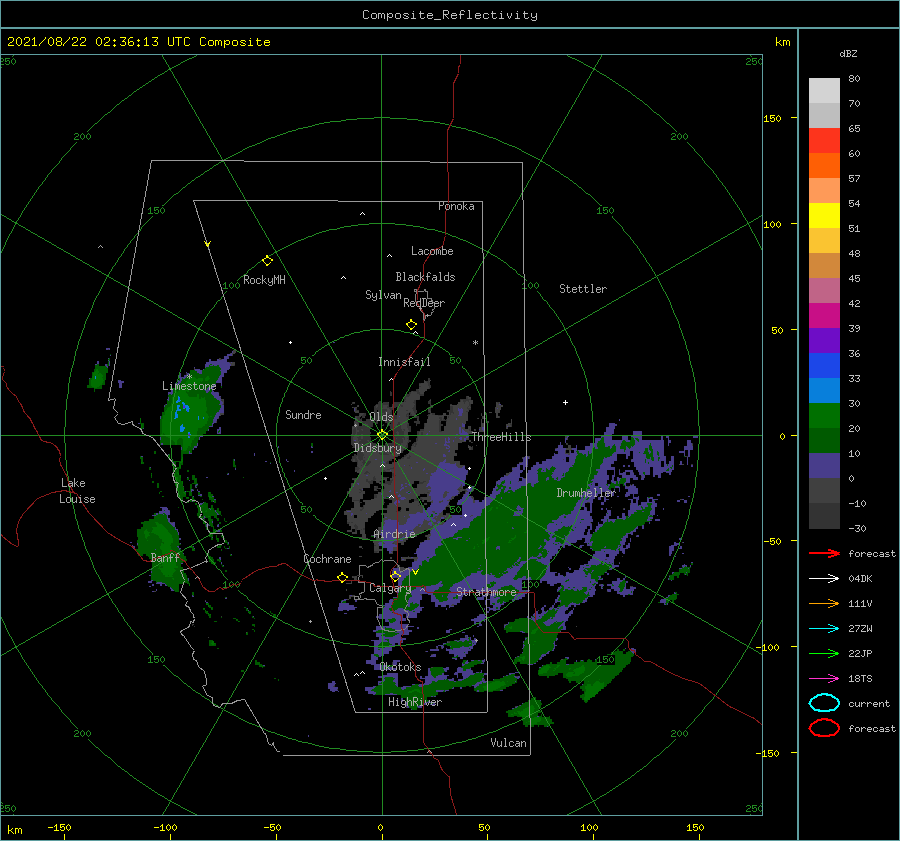Screen dimensions: 900x841
Task: Click the ThreeHills town label
Action: point(502,437)
